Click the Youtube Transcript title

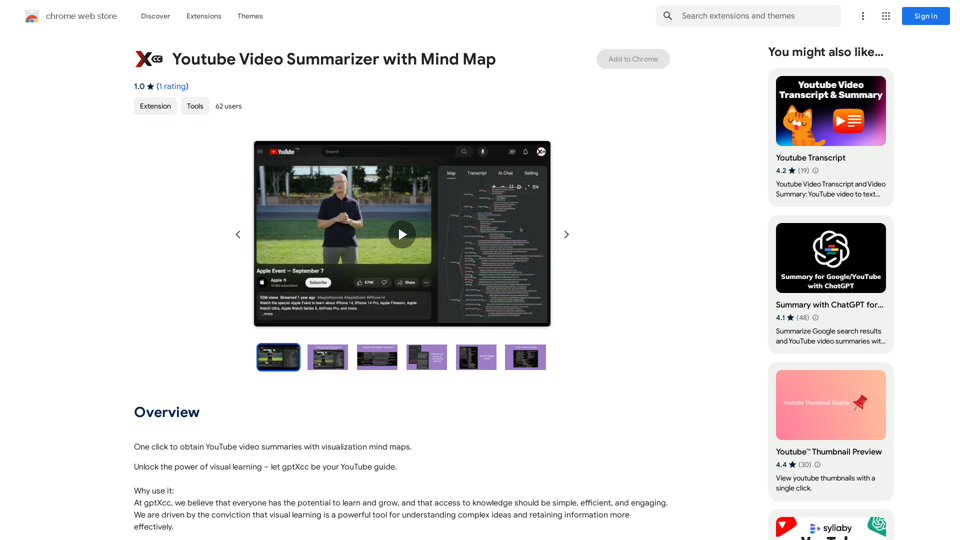click(811, 157)
